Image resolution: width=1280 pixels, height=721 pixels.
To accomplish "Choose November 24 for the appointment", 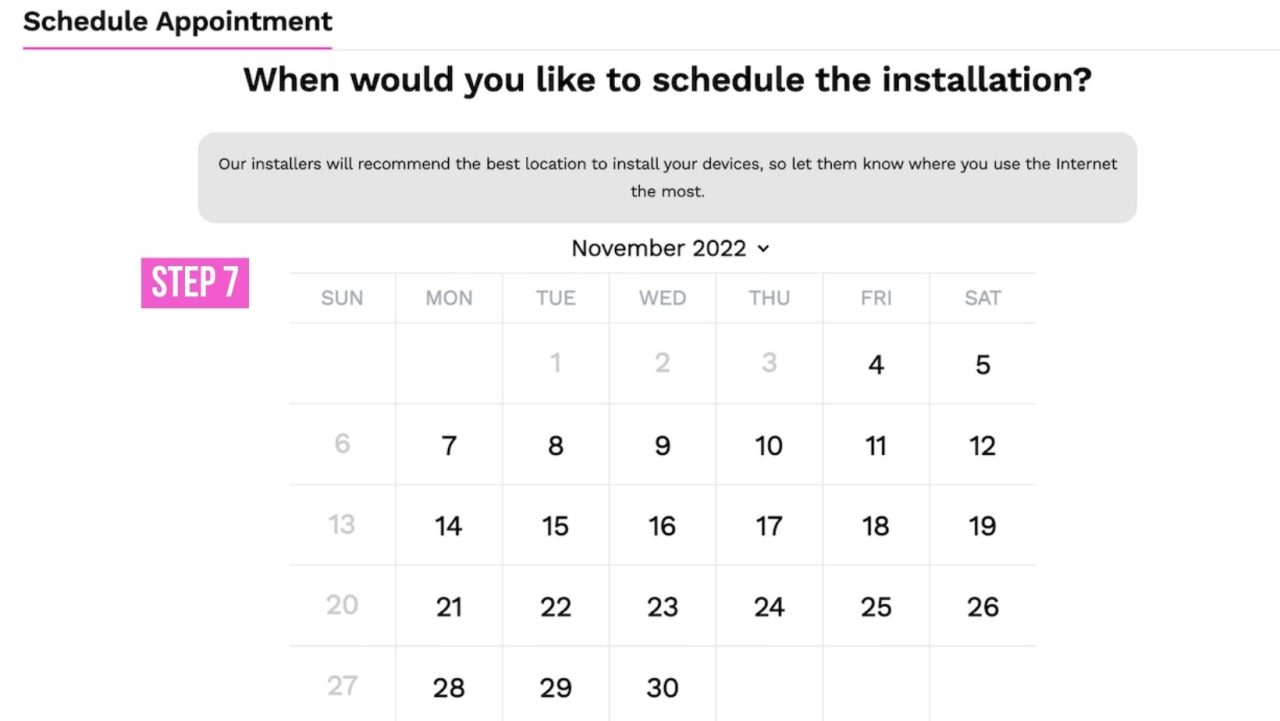I will pyautogui.click(x=769, y=607).
